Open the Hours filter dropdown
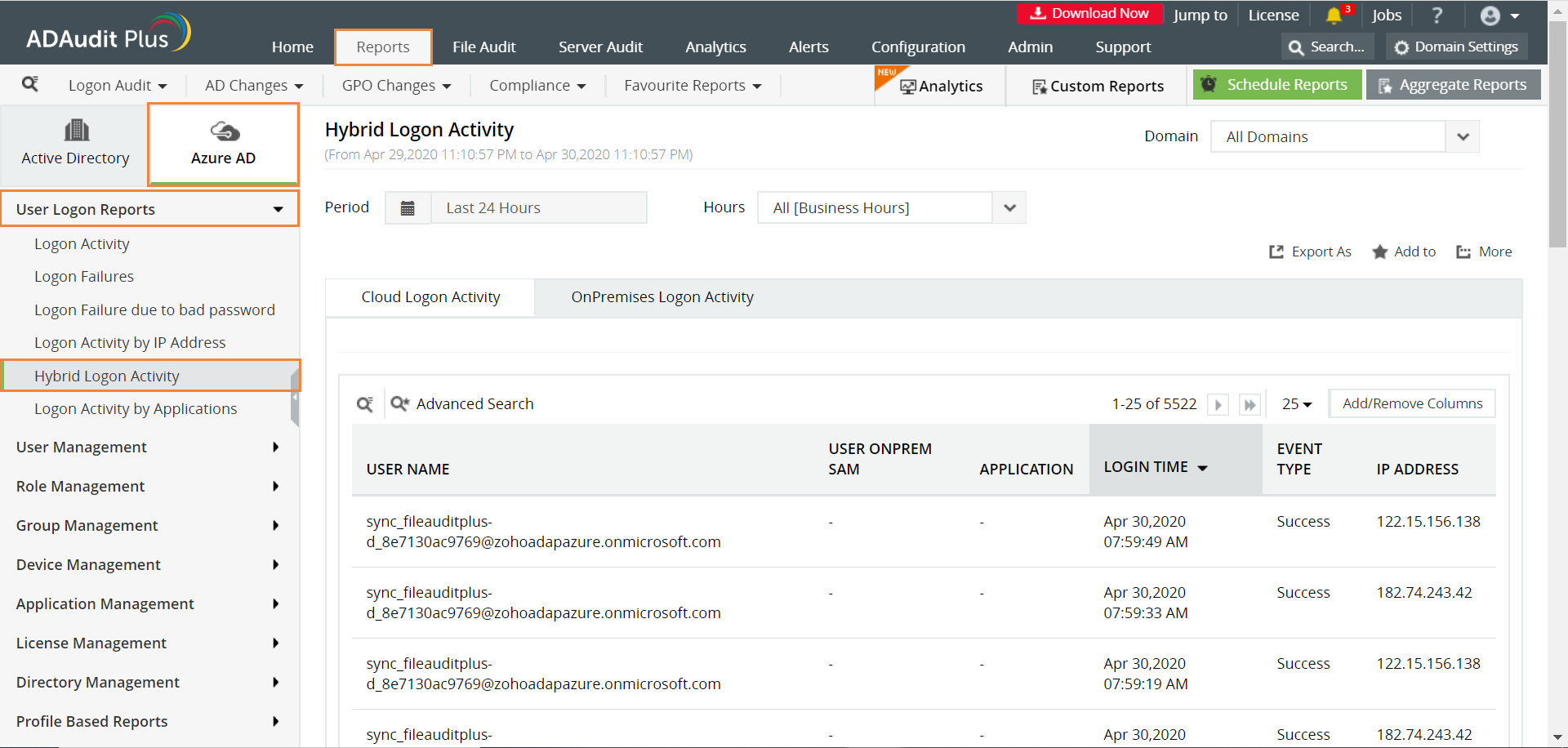The width and height of the screenshot is (1568, 748). click(891, 207)
